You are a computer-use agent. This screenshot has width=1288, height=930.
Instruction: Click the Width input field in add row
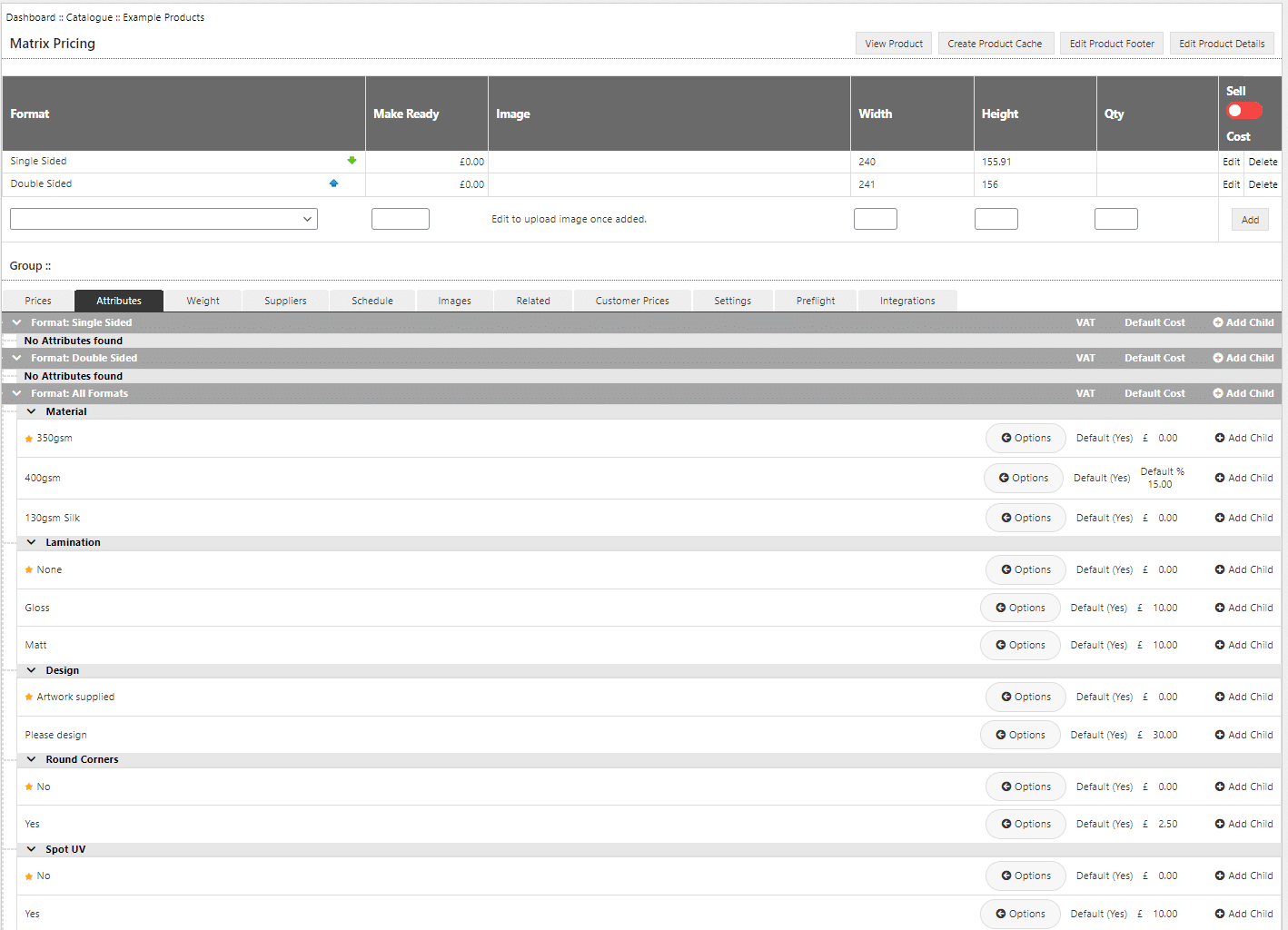[875, 219]
